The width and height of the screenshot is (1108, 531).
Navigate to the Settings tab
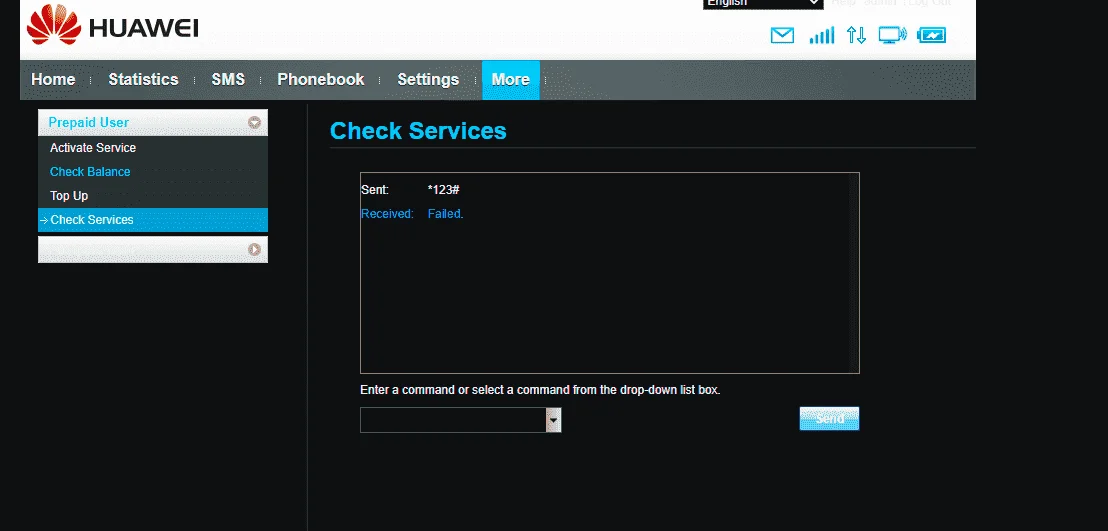point(428,80)
